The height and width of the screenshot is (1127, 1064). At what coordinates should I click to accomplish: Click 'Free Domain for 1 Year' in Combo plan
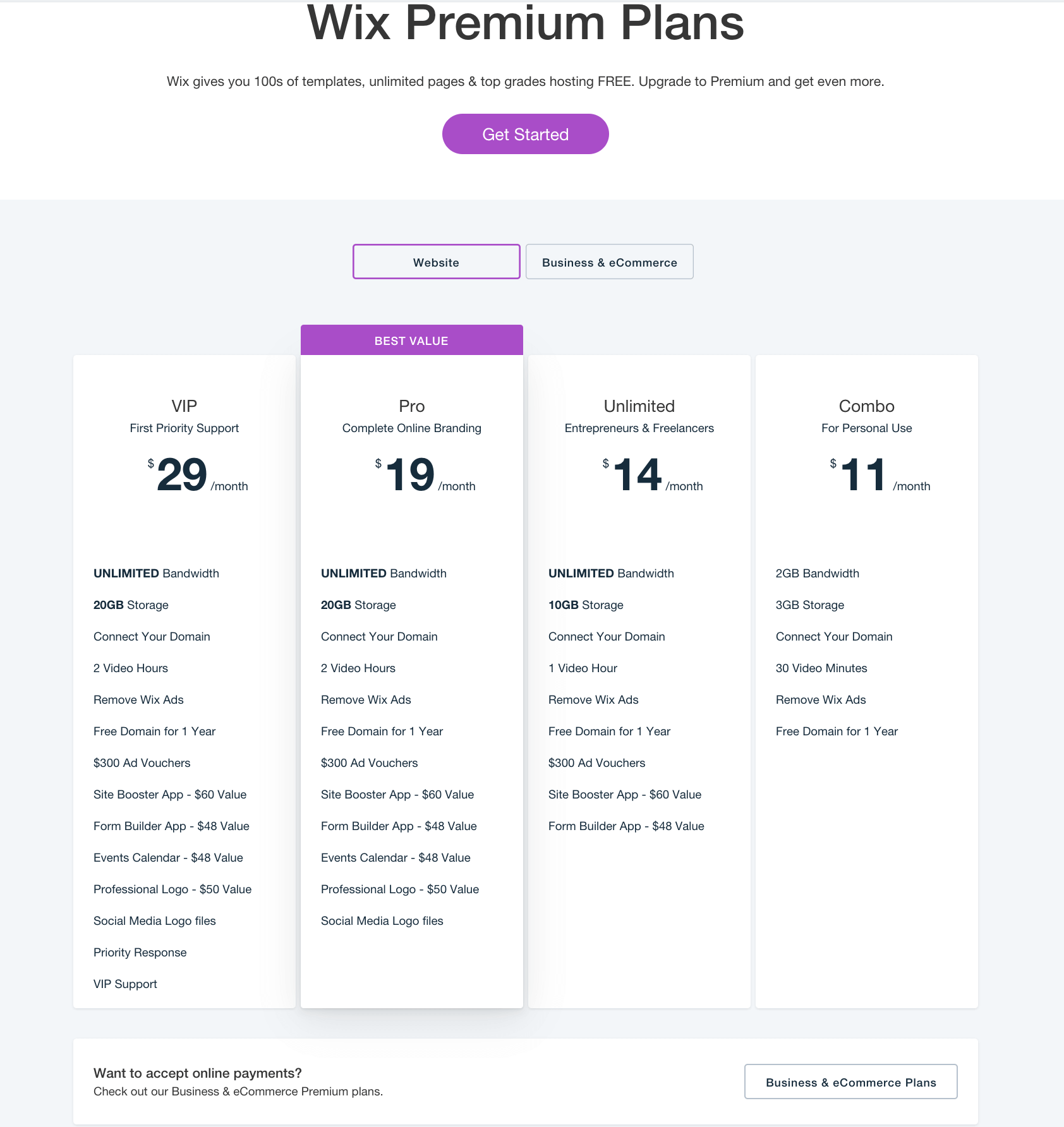click(x=837, y=731)
